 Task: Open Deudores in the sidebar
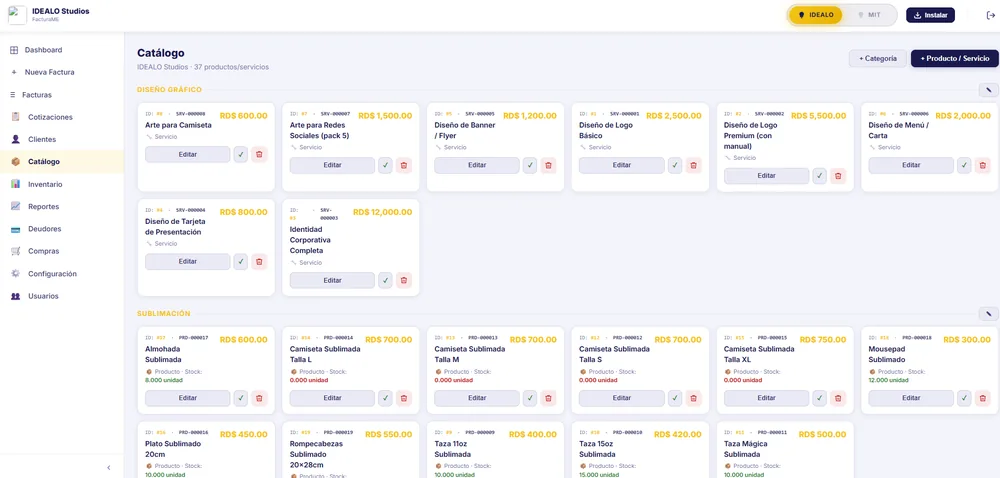(x=62, y=229)
